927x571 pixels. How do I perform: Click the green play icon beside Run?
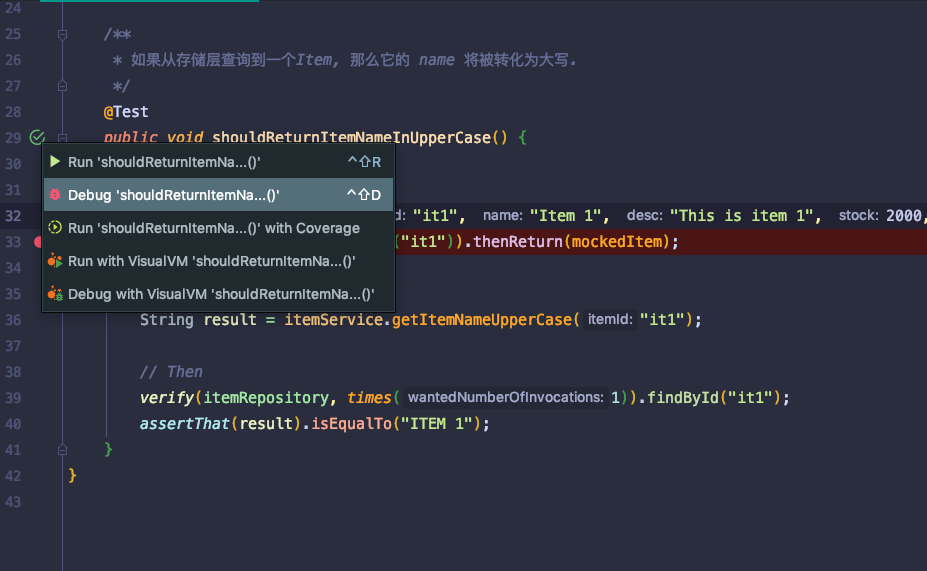tap(55, 161)
